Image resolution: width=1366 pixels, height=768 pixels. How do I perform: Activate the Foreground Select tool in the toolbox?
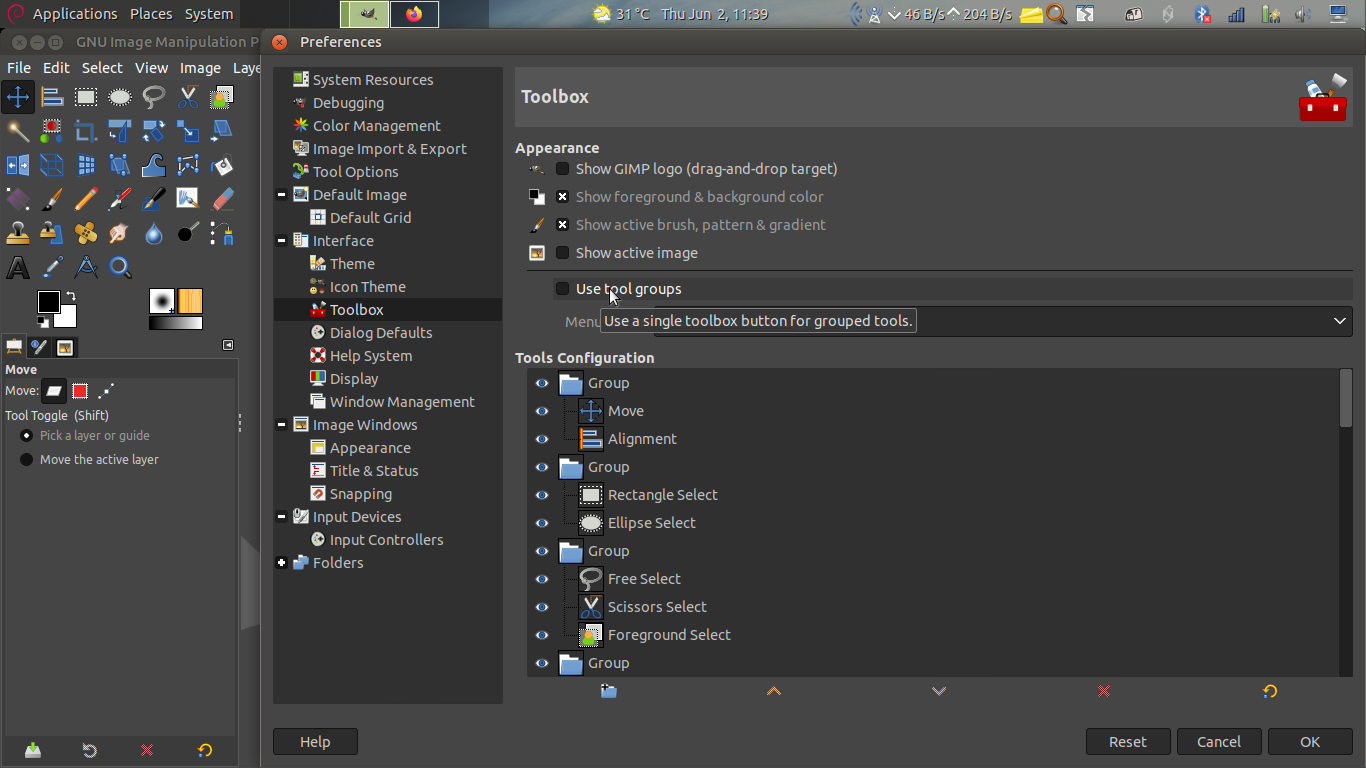[222, 97]
